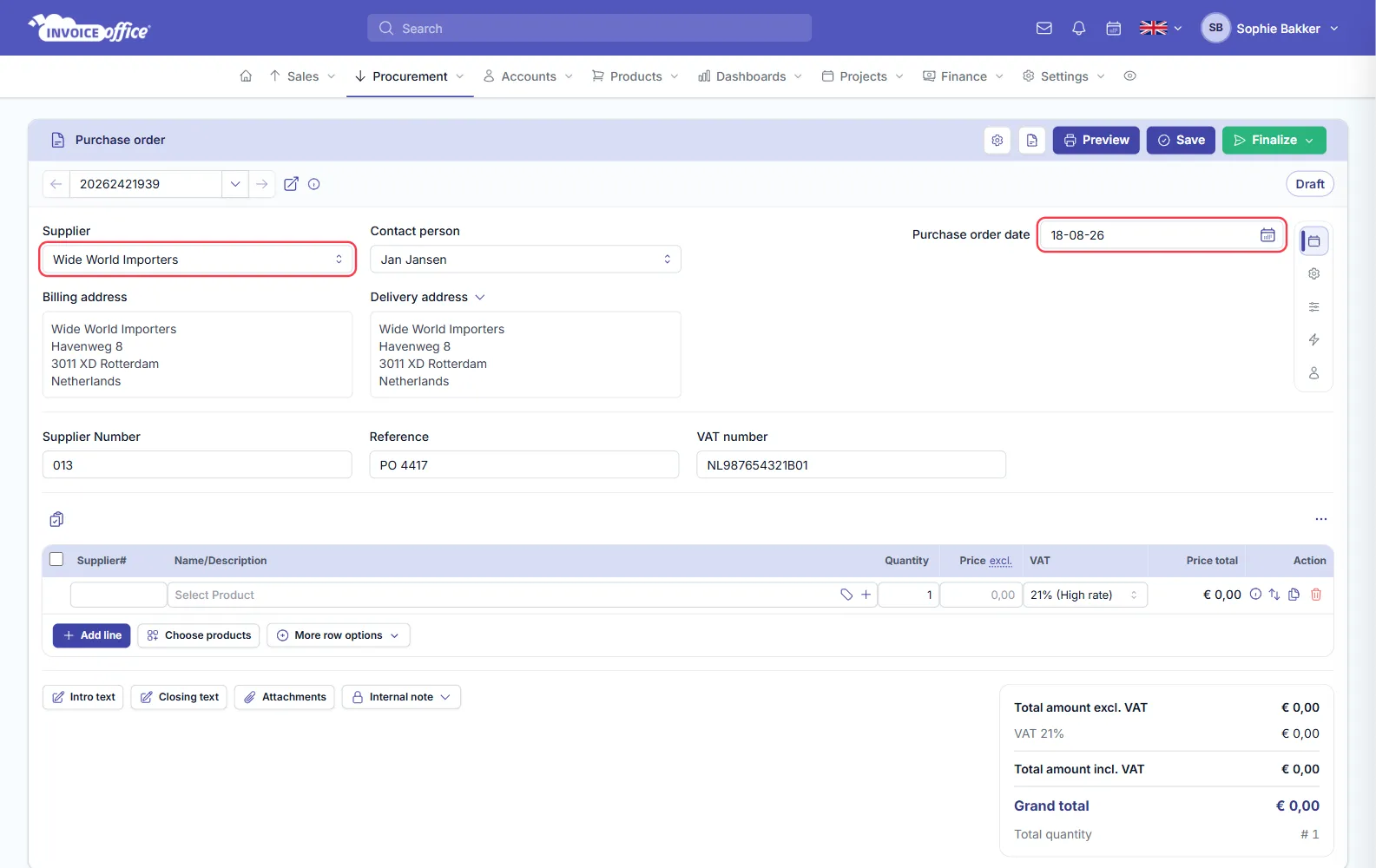Open the mail inbox icon
The height and width of the screenshot is (868, 1376).
tap(1044, 29)
